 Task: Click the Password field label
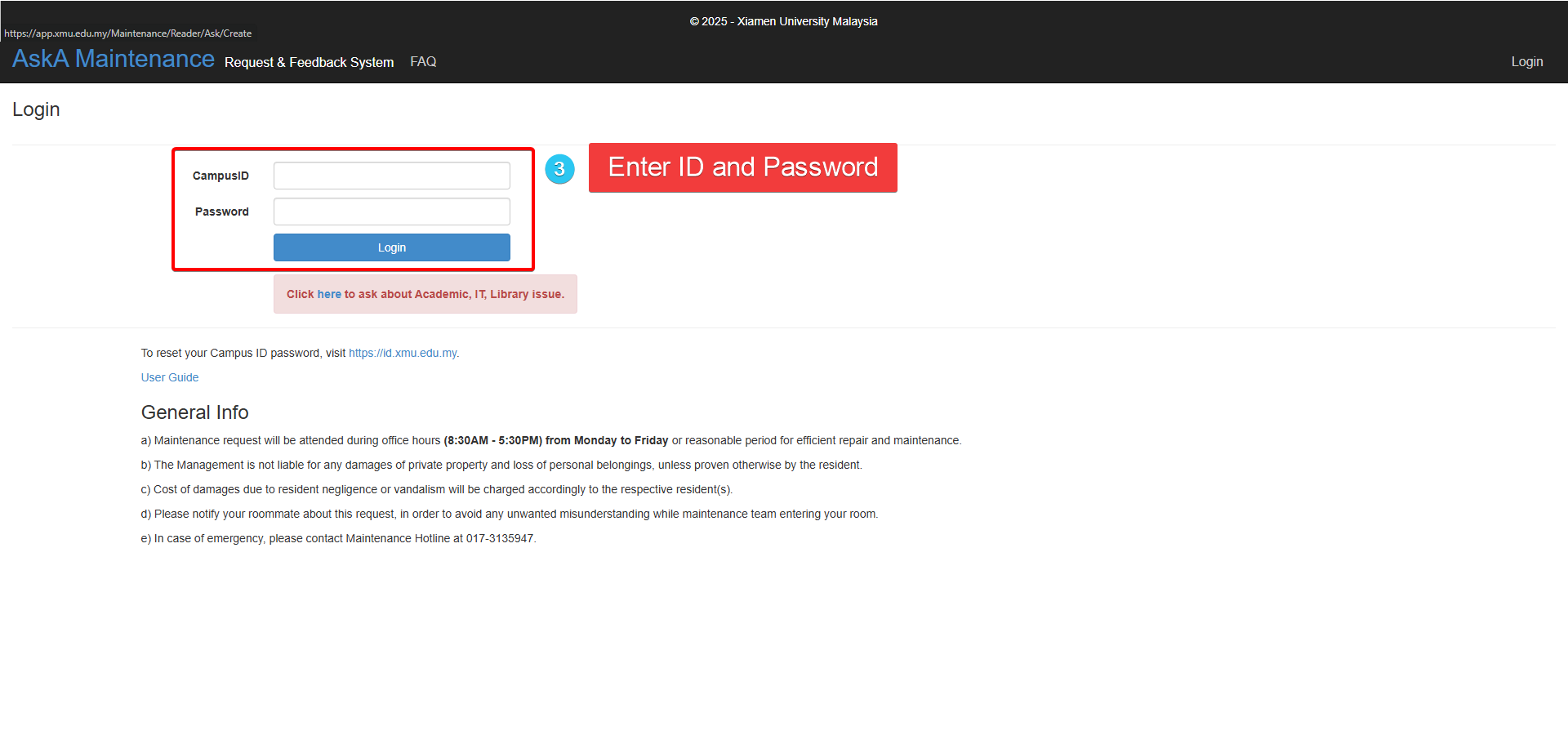(221, 212)
